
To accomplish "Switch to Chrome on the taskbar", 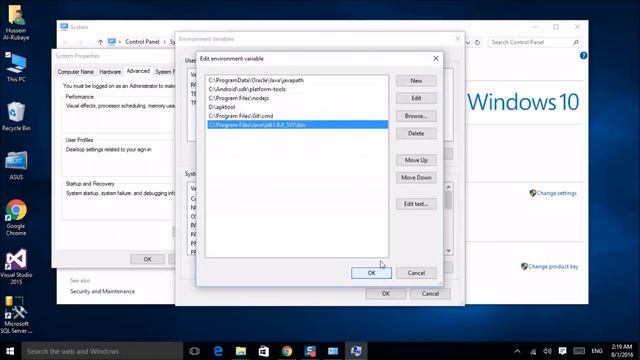I will (x=287, y=351).
